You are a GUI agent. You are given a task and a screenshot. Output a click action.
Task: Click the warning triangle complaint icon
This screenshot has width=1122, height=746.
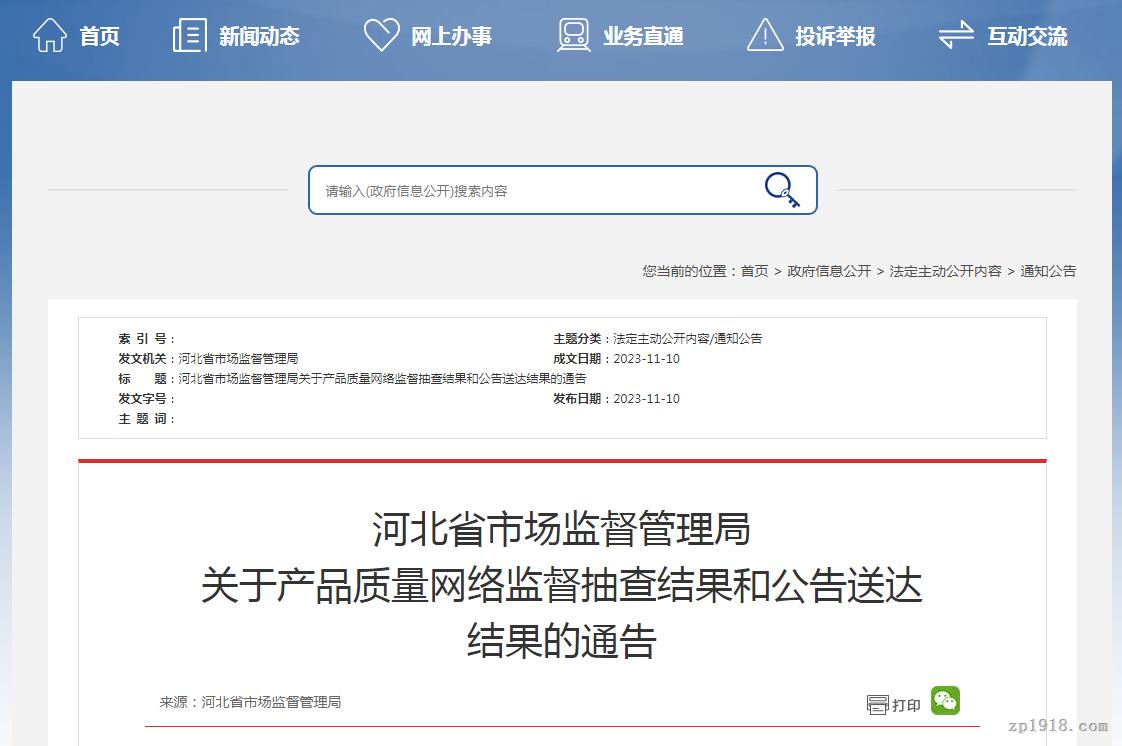[765, 35]
